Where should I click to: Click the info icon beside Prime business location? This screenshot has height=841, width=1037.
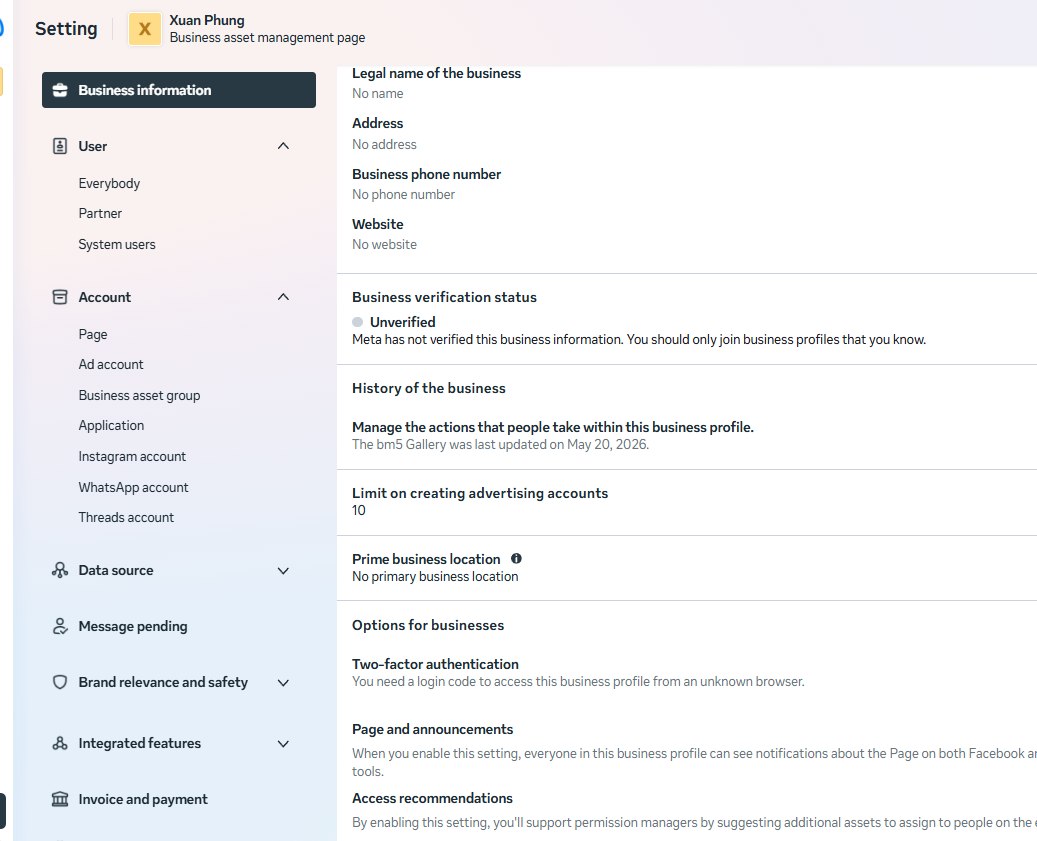(x=517, y=559)
